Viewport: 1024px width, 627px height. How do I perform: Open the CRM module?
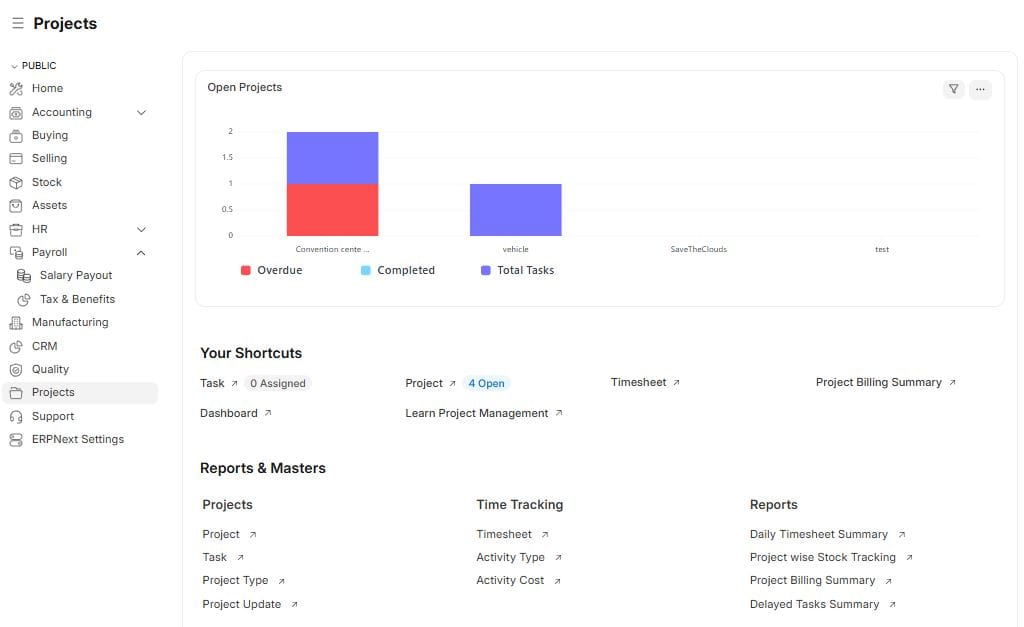pyautogui.click(x=45, y=345)
